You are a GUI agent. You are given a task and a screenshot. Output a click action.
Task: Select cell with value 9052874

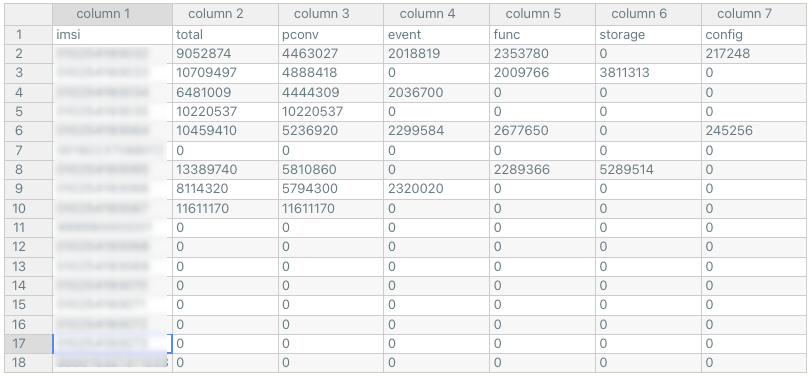pos(225,54)
